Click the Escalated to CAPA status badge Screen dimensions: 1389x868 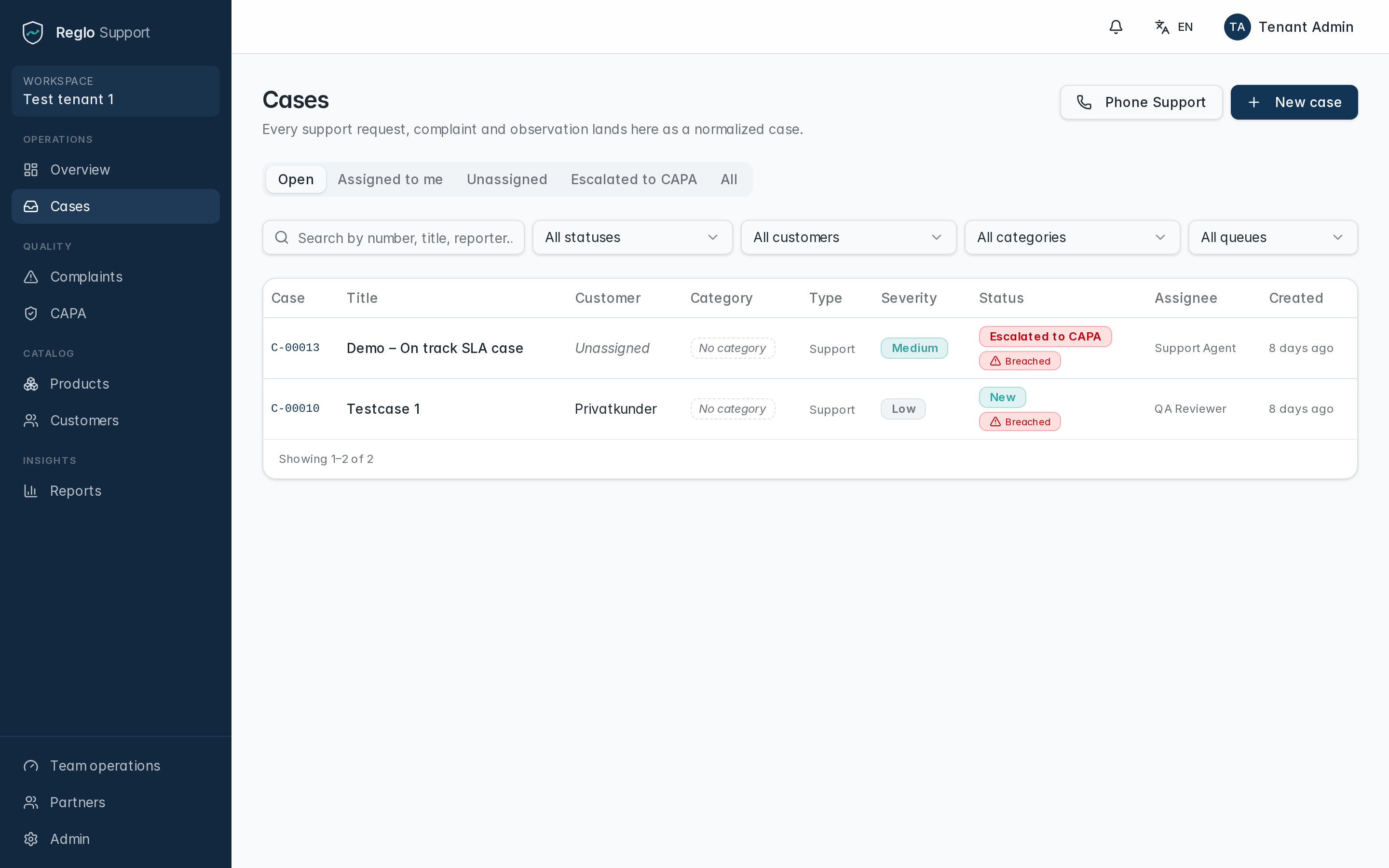(1045, 337)
